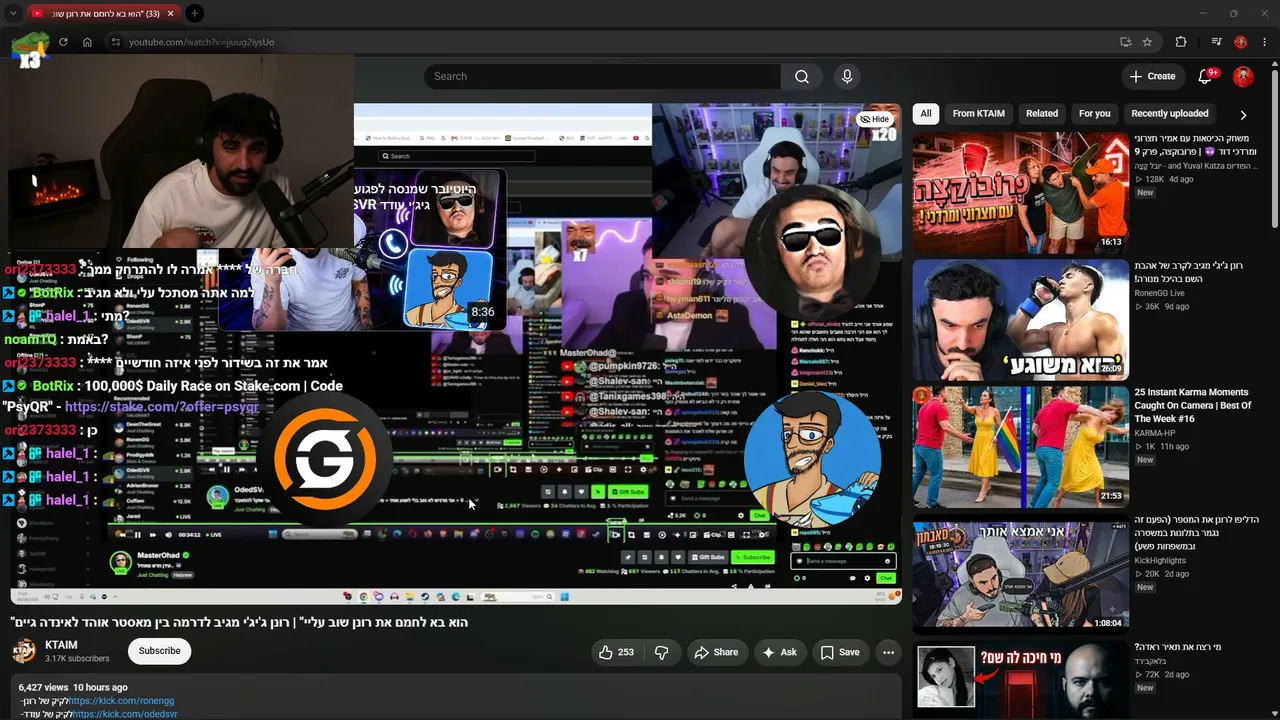
Task: Subscribe to the KTAIM channel
Action: [159, 651]
